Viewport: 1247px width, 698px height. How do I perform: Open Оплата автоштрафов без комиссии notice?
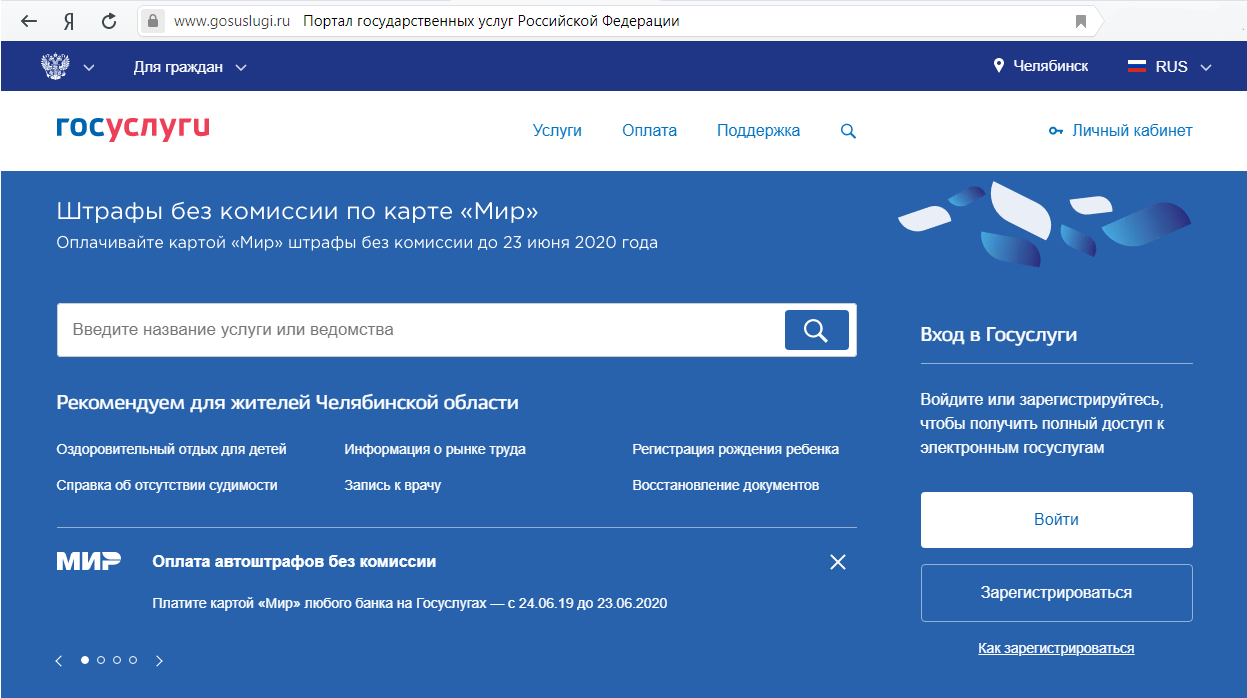294,562
